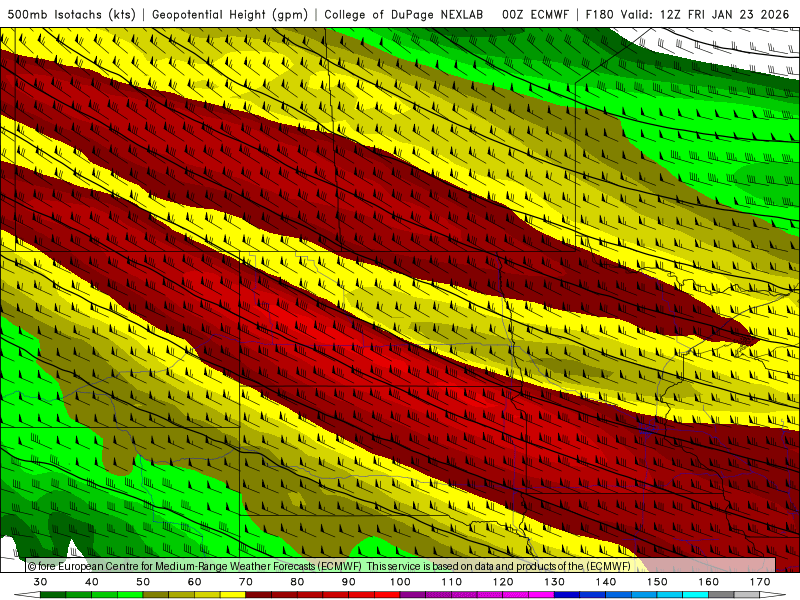
Task: Click the bright magenta color bar segment before 130
Action: [x=541, y=594]
